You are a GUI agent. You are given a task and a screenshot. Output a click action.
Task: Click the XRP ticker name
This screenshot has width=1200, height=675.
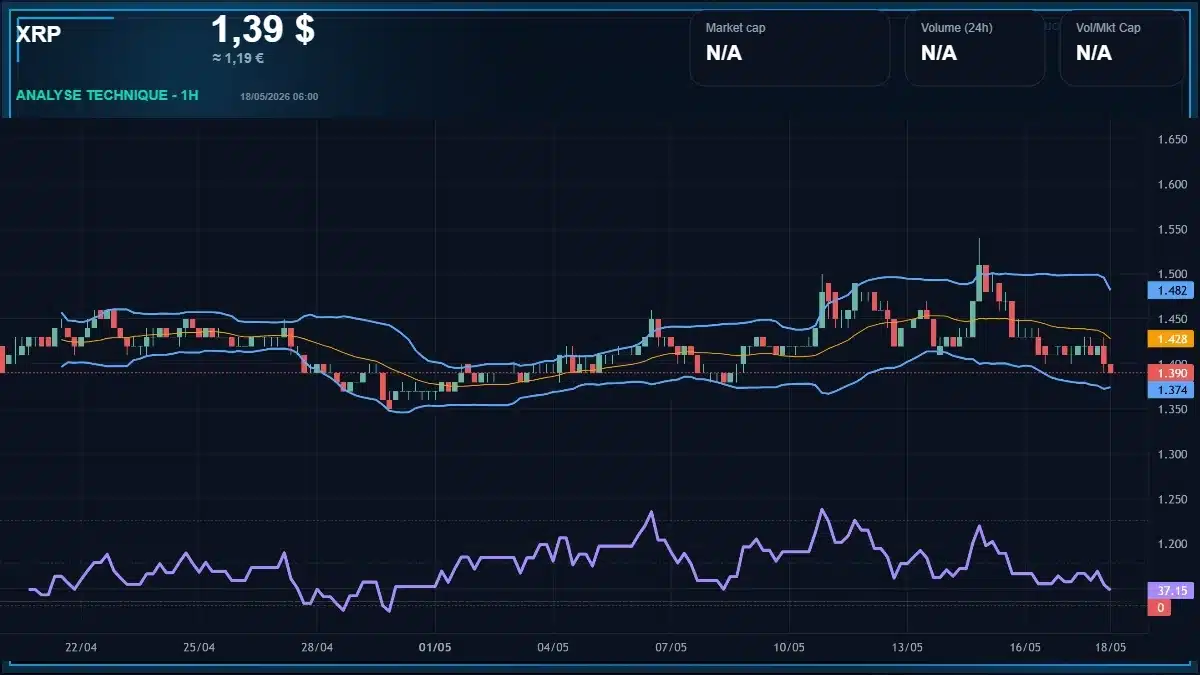(x=39, y=34)
